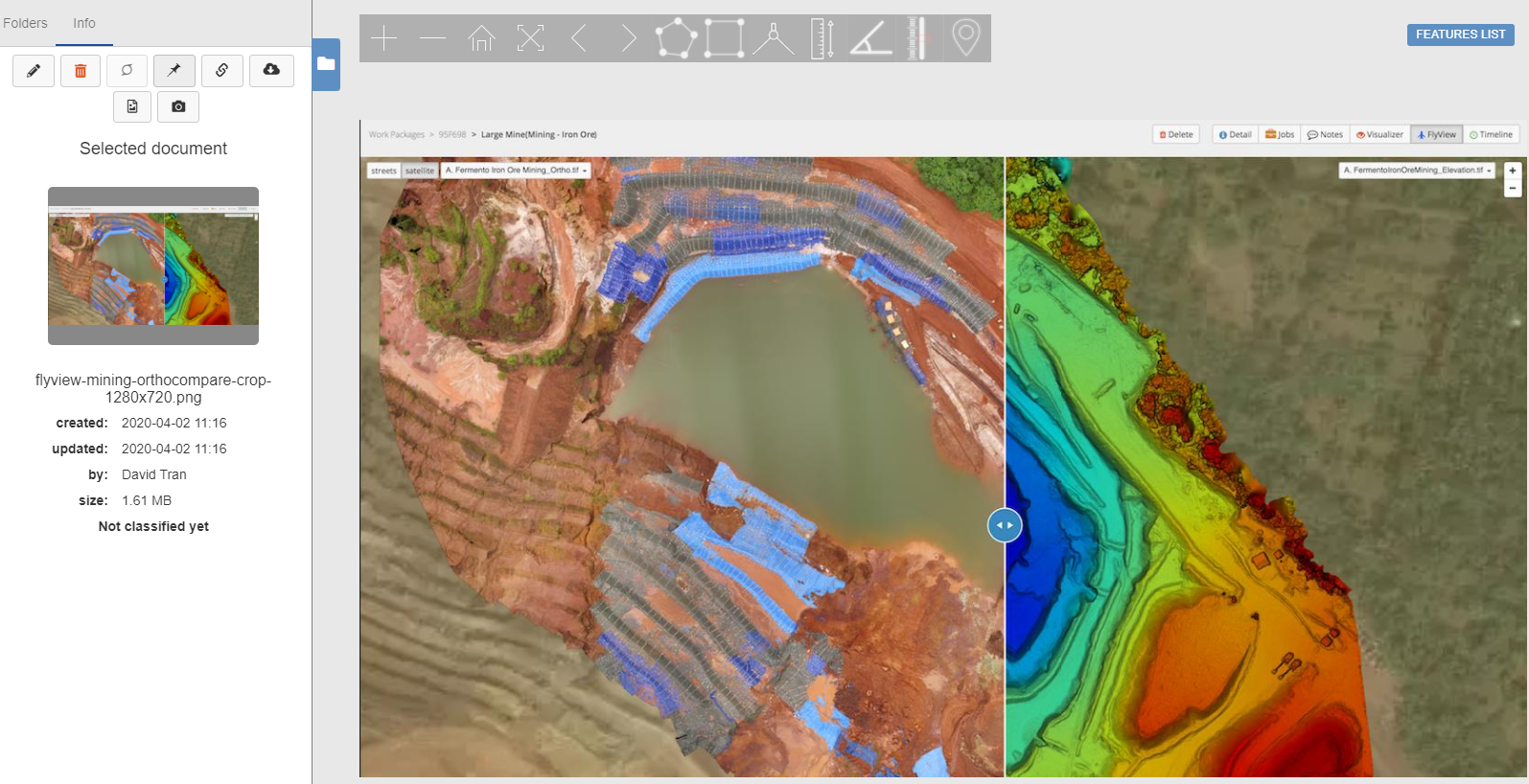Image resolution: width=1529 pixels, height=784 pixels.
Task: Switch to the Folders tab
Action: (x=26, y=23)
